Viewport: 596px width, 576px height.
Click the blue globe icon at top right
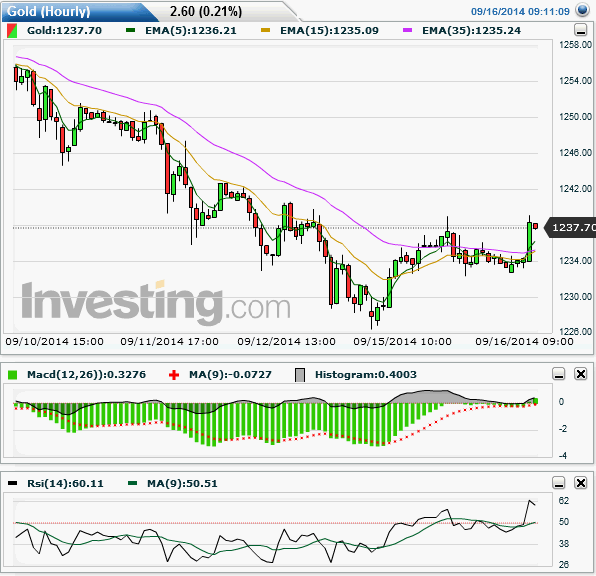[582, 10]
